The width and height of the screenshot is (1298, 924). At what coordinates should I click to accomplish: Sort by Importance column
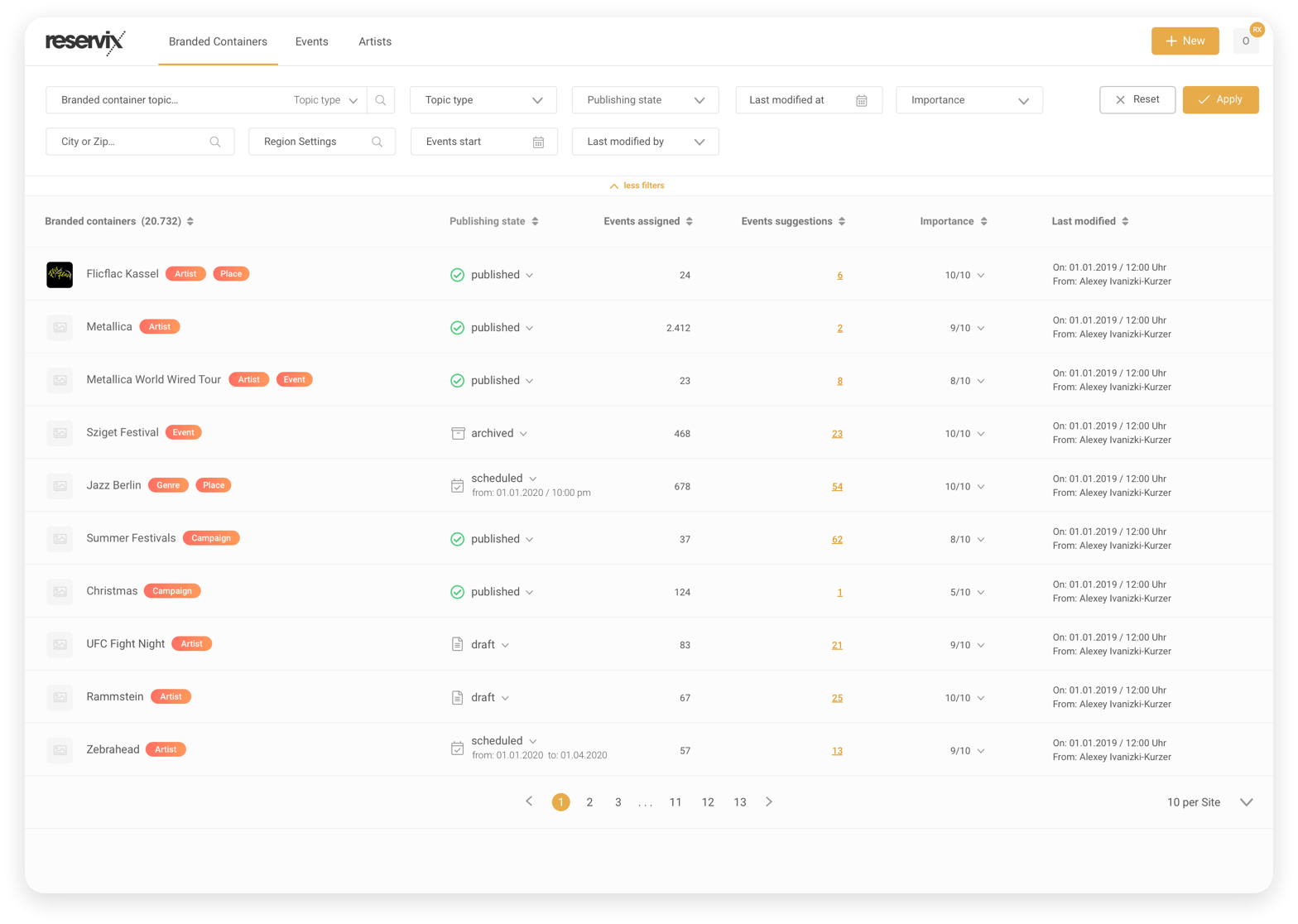click(x=983, y=221)
